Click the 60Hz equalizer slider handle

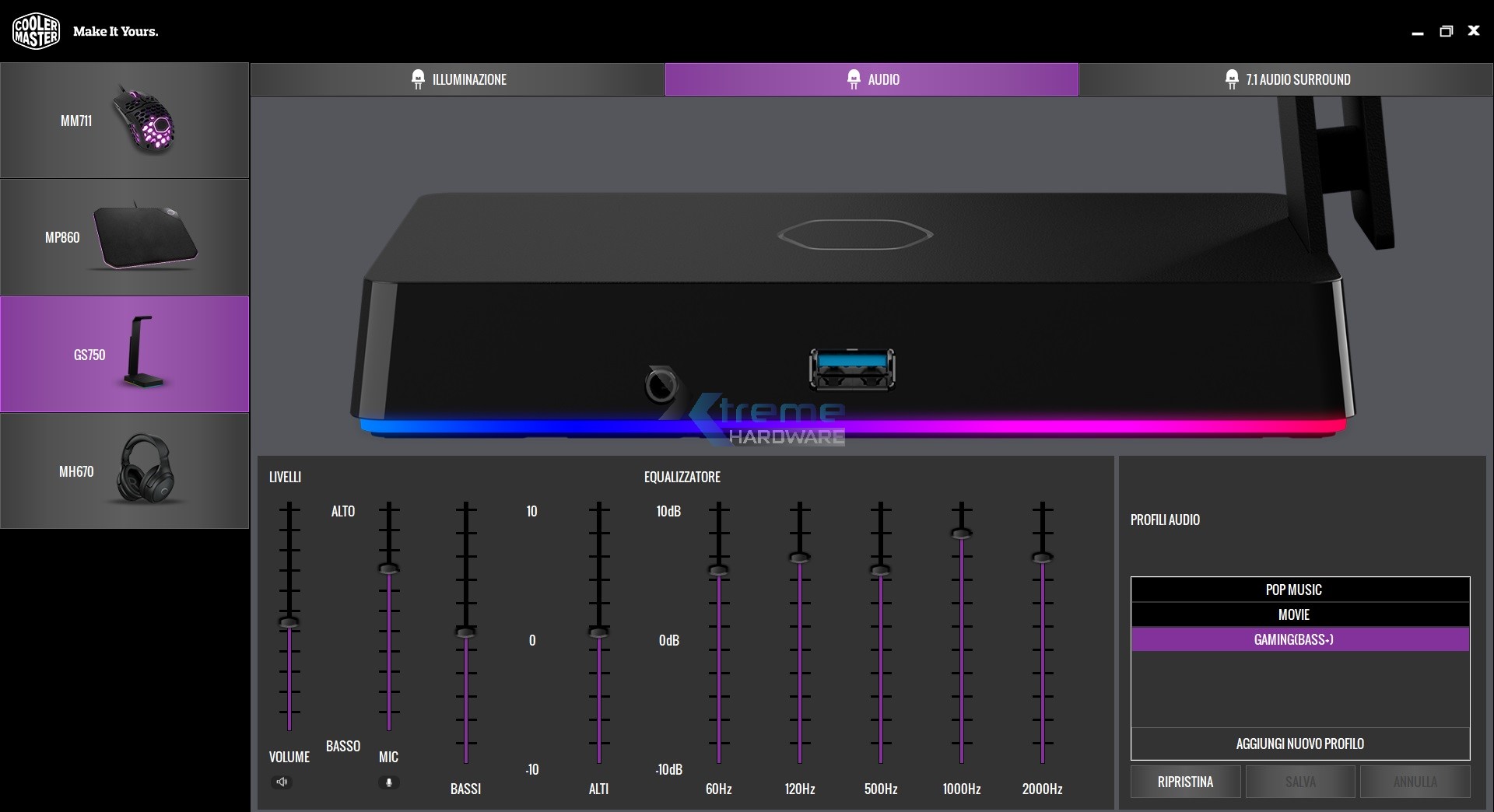719,570
